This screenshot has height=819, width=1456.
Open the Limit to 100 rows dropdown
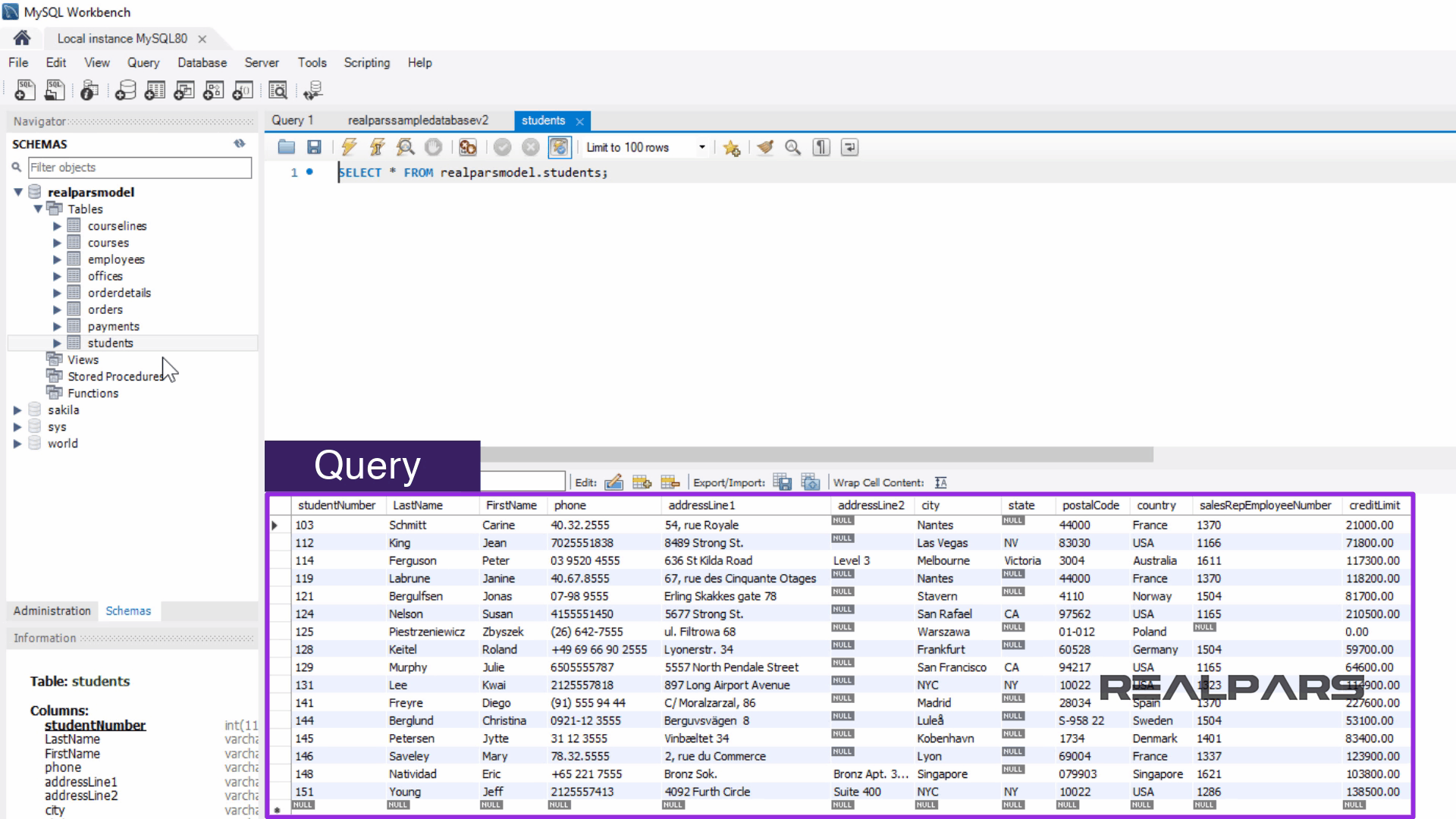701,147
